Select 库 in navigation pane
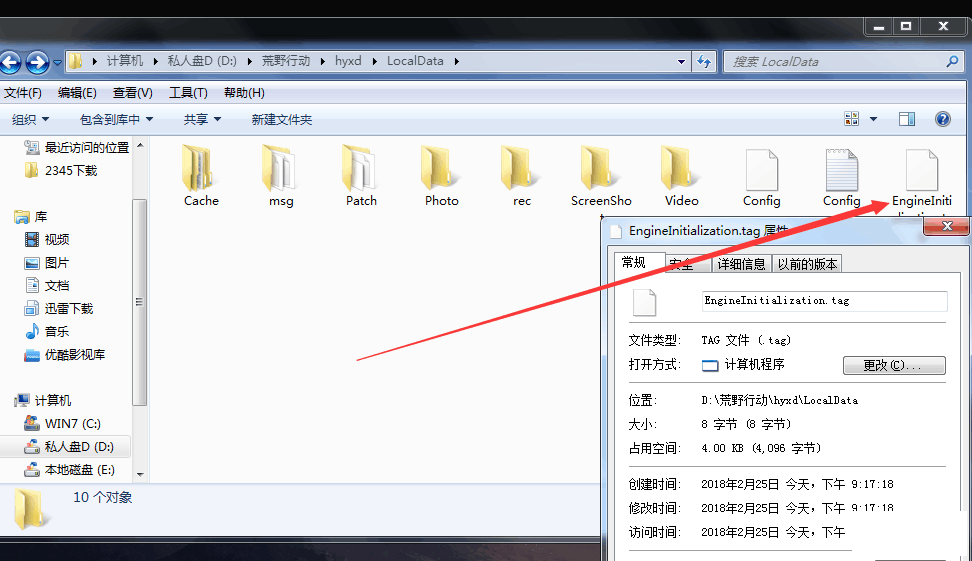This screenshot has width=972, height=561. coord(31,217)
